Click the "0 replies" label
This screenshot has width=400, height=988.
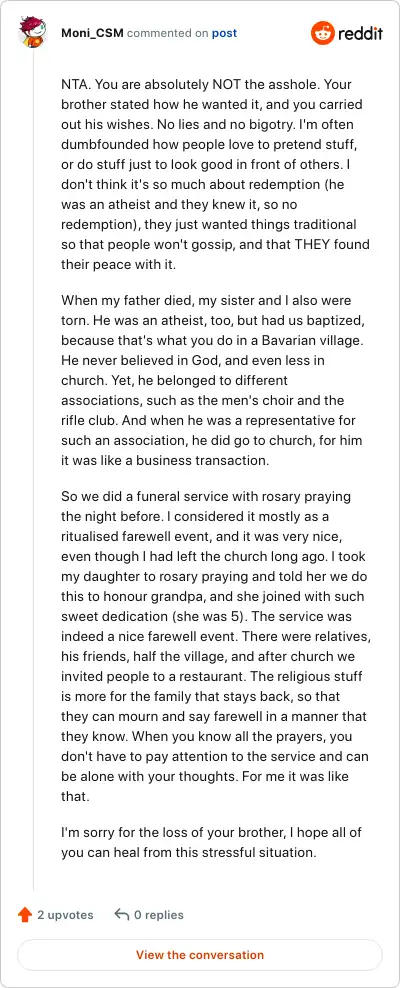[x=159, y=914]
